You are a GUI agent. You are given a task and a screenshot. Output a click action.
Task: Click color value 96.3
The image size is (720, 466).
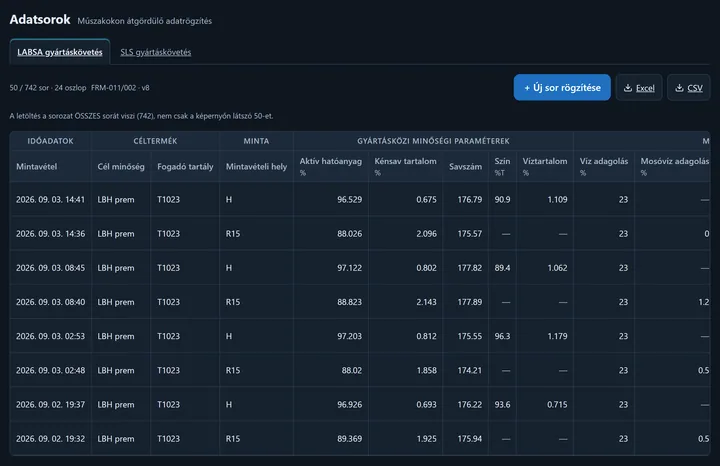[x=502, y=336]
